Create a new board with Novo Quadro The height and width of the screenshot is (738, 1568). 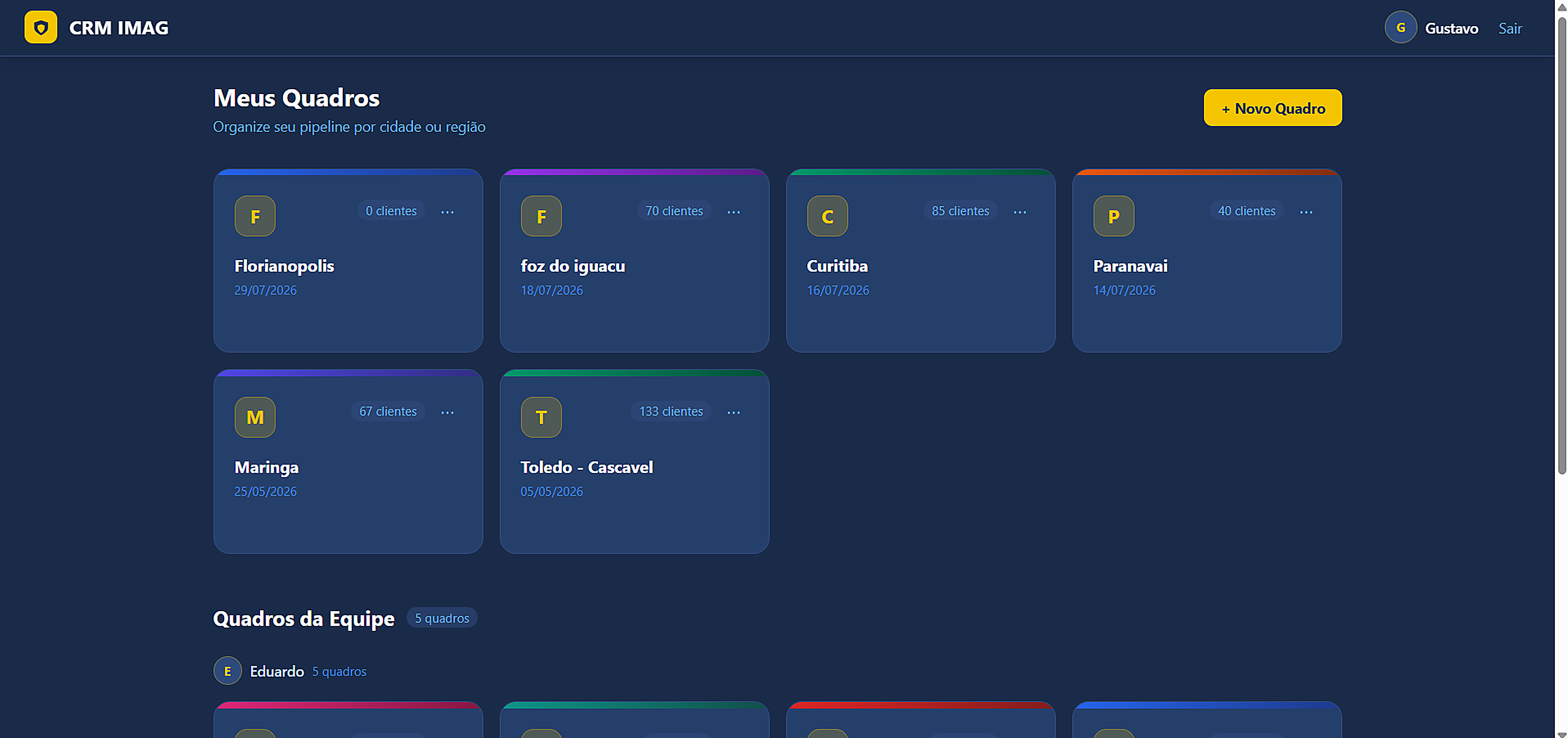click(1273, 108)
